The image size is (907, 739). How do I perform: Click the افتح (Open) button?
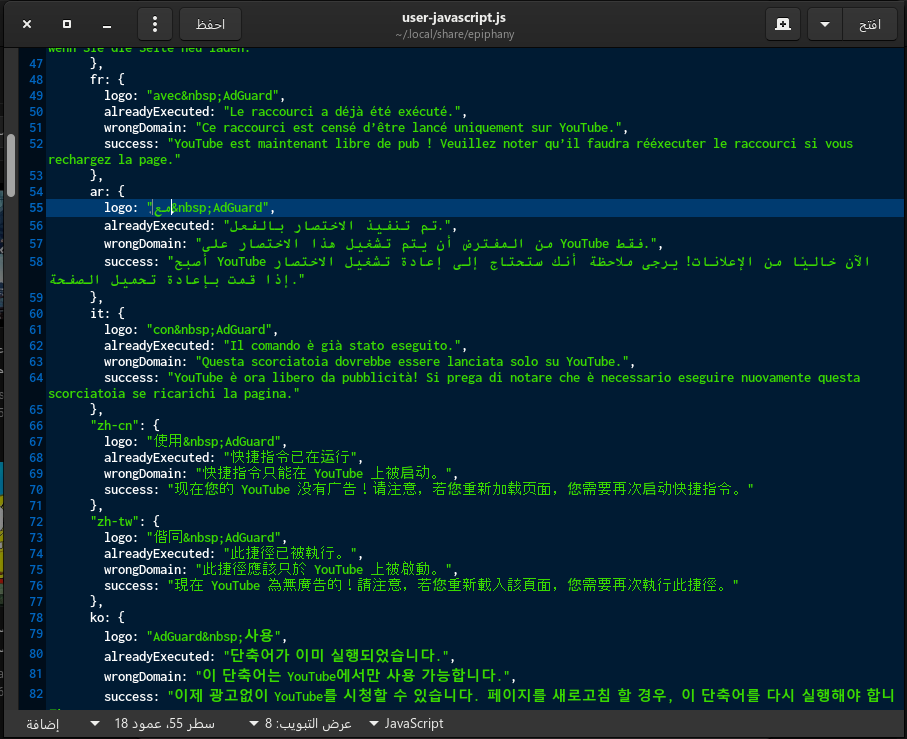click(x=868, y=23)
